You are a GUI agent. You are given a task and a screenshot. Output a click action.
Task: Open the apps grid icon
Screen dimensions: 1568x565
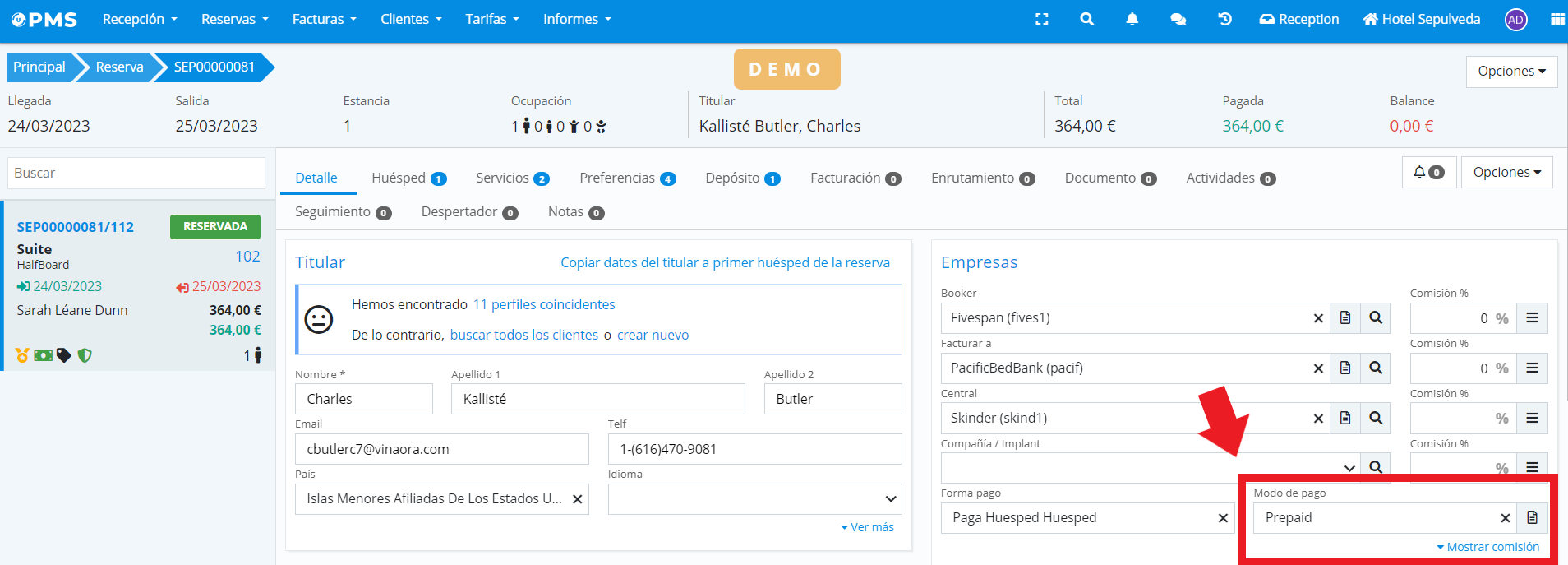tap(1556, 19)
